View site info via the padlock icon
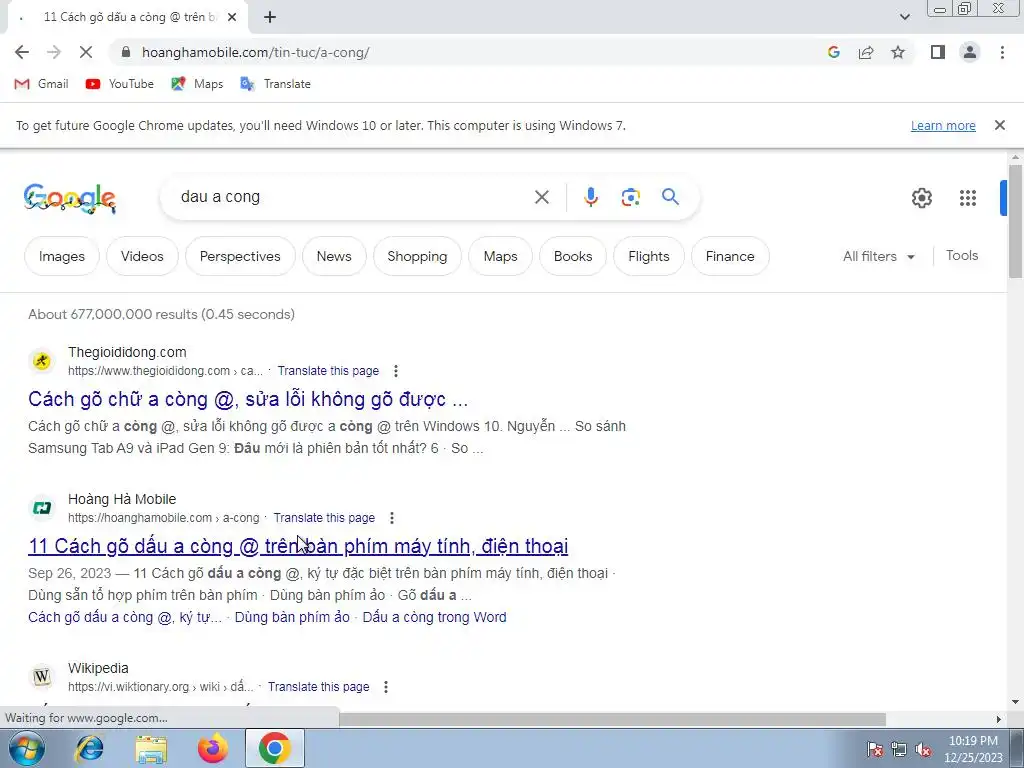This screenshot has height=768, width=1024. [126, 52]
